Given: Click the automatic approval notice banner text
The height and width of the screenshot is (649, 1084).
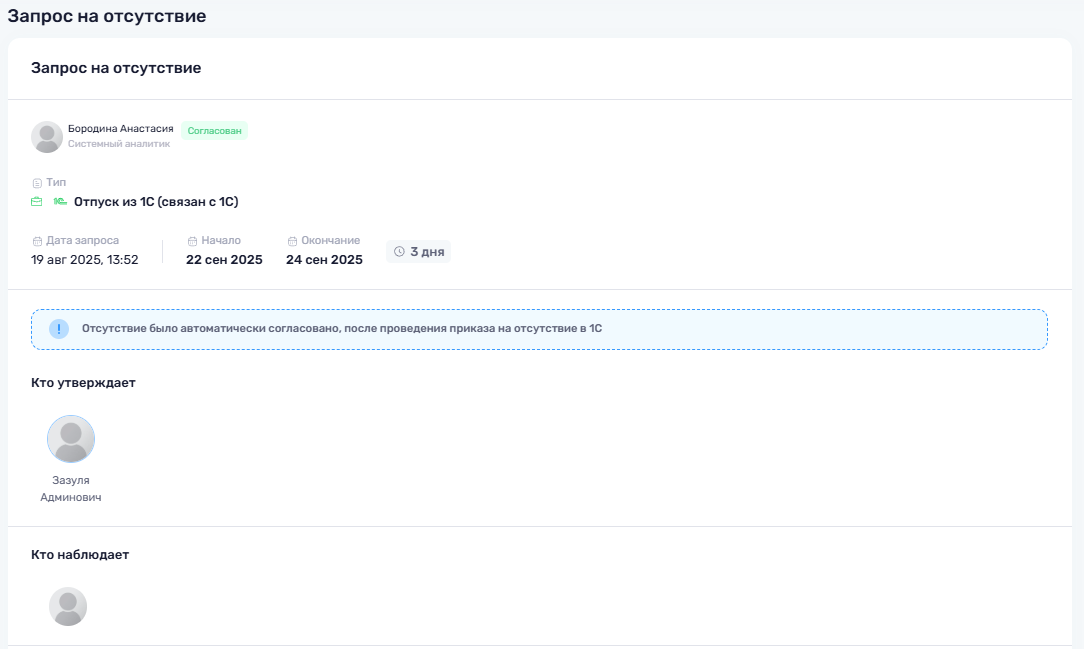Looking at the screenshot, I should (x=342, y=329).
